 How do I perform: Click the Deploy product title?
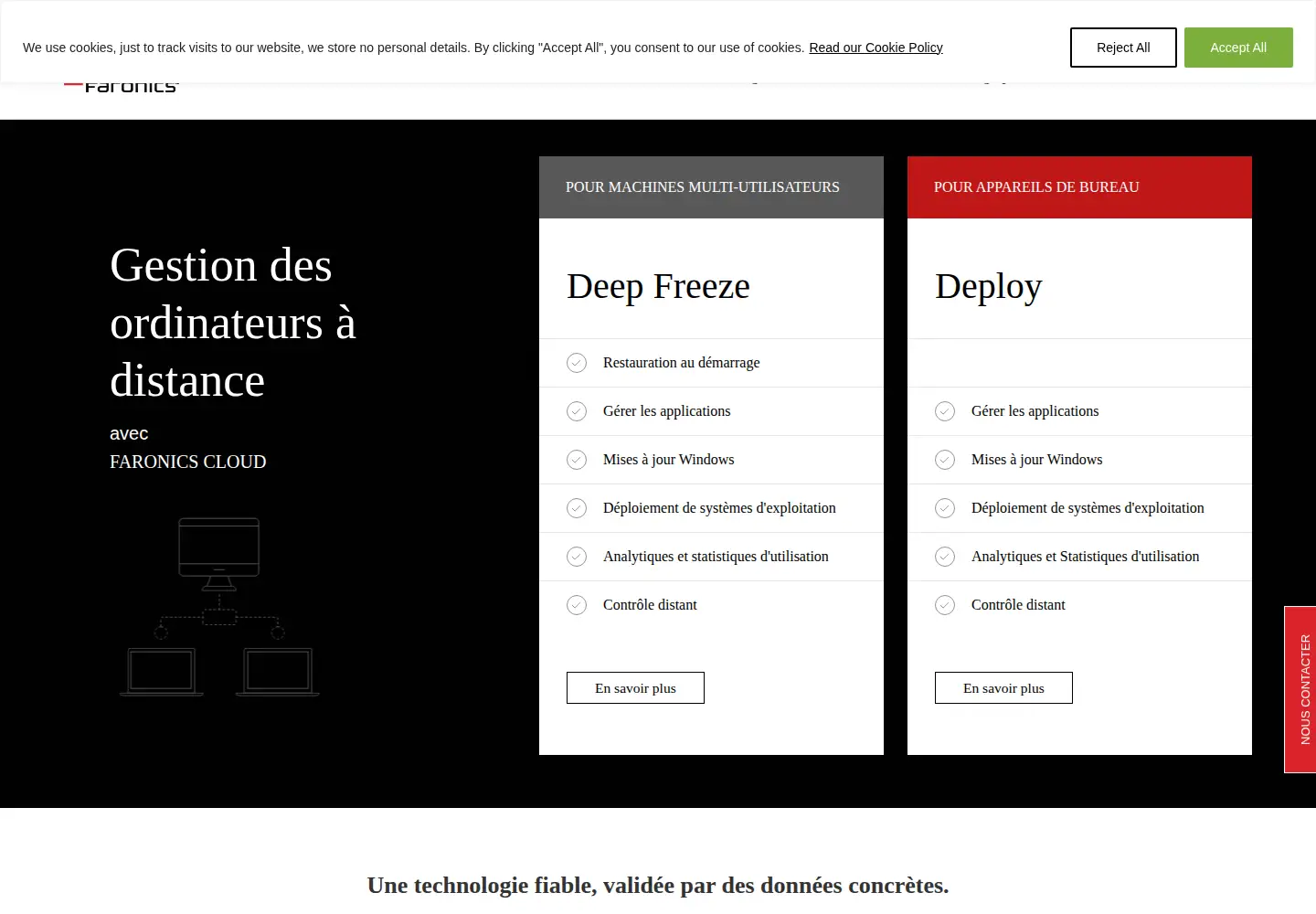click(988, 287)
